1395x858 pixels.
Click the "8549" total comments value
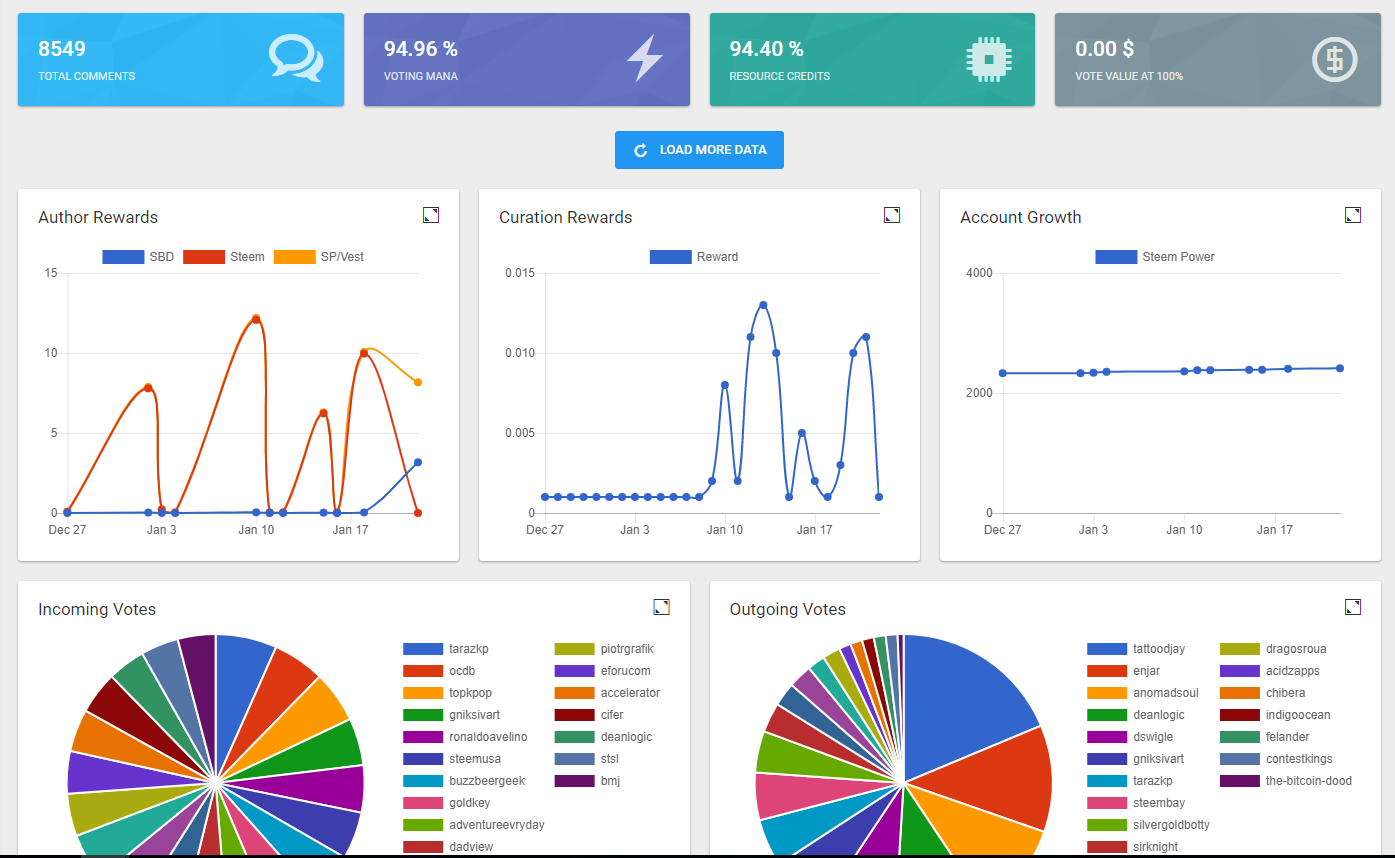(62, 49)
